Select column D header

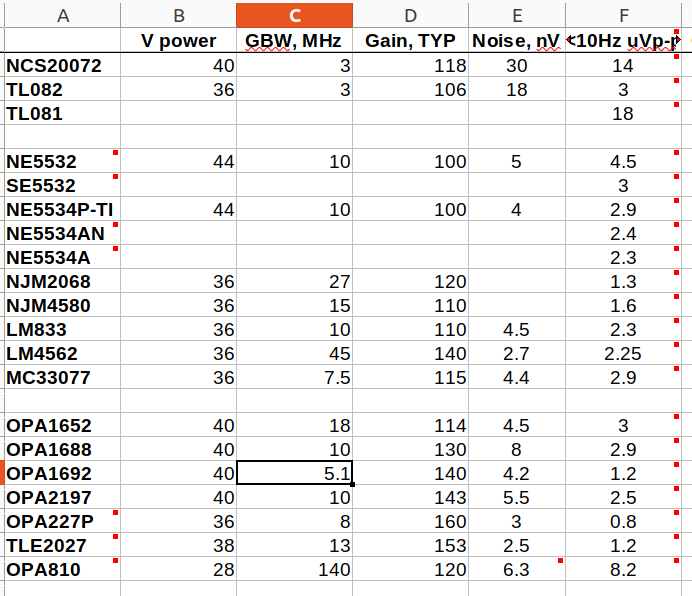410,15
